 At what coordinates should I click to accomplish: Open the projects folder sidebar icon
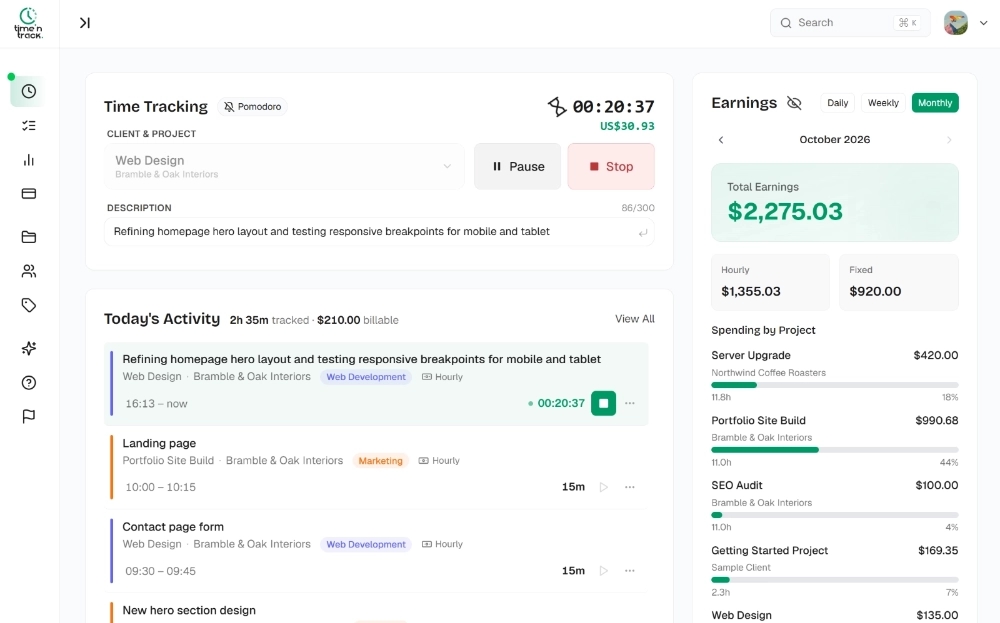[x=29, y=237]
